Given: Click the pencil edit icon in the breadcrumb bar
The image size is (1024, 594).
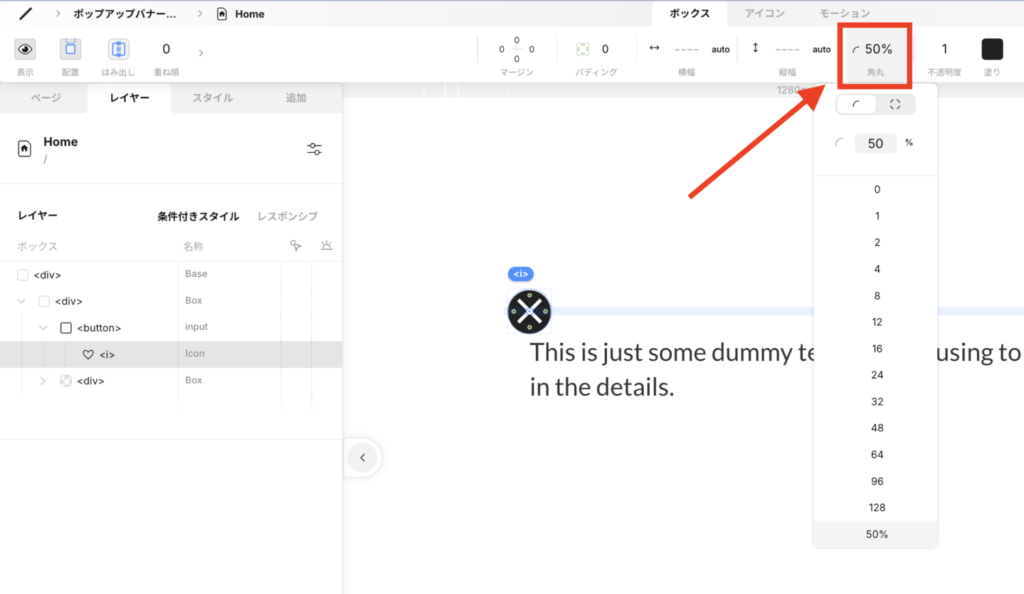Looking at the screenshot, I should [25, 14].
